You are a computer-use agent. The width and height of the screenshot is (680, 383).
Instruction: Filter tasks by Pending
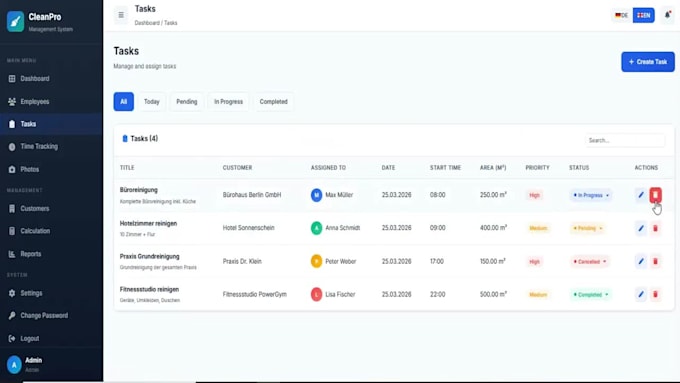coord(186,101)
